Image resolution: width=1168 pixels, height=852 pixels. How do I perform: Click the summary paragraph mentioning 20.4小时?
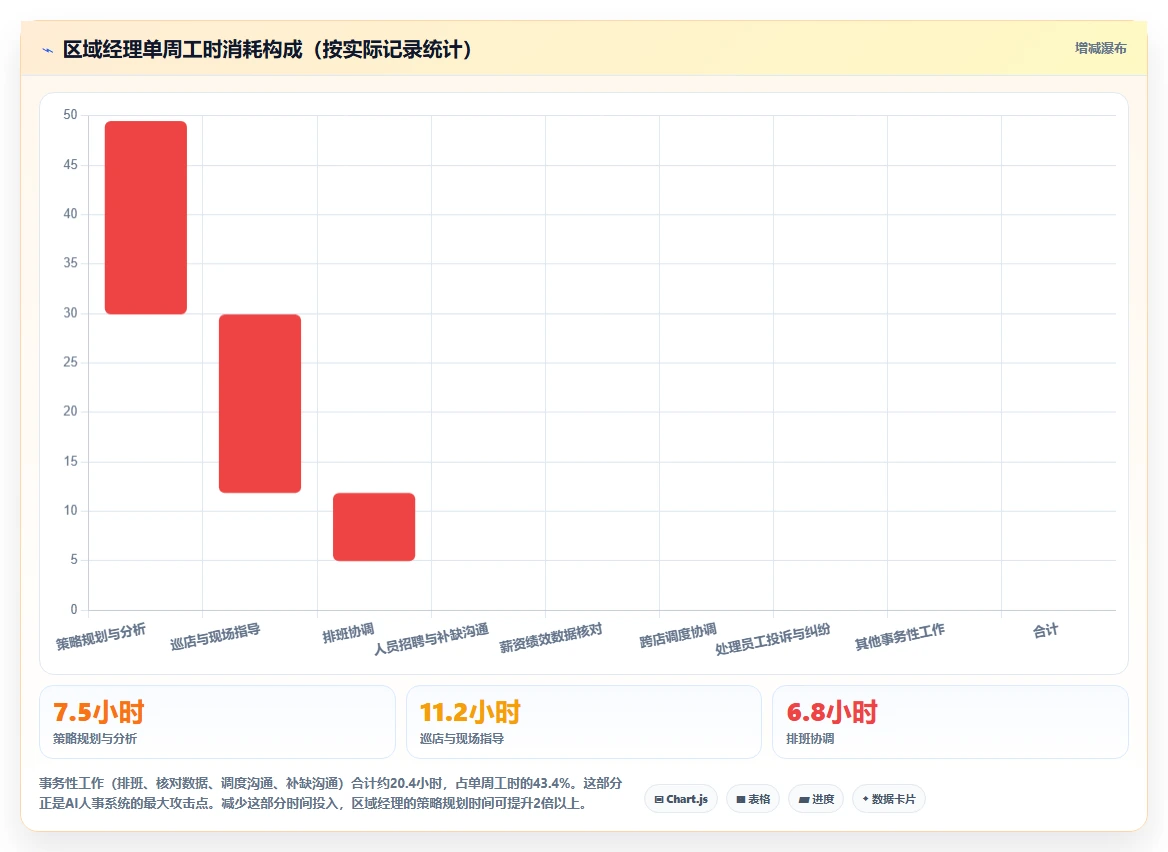(331, 793)
